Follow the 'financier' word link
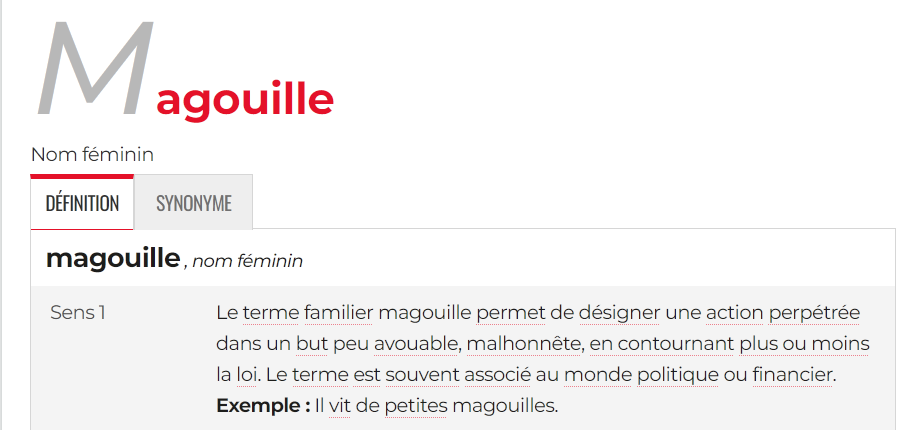 point(793,375)
